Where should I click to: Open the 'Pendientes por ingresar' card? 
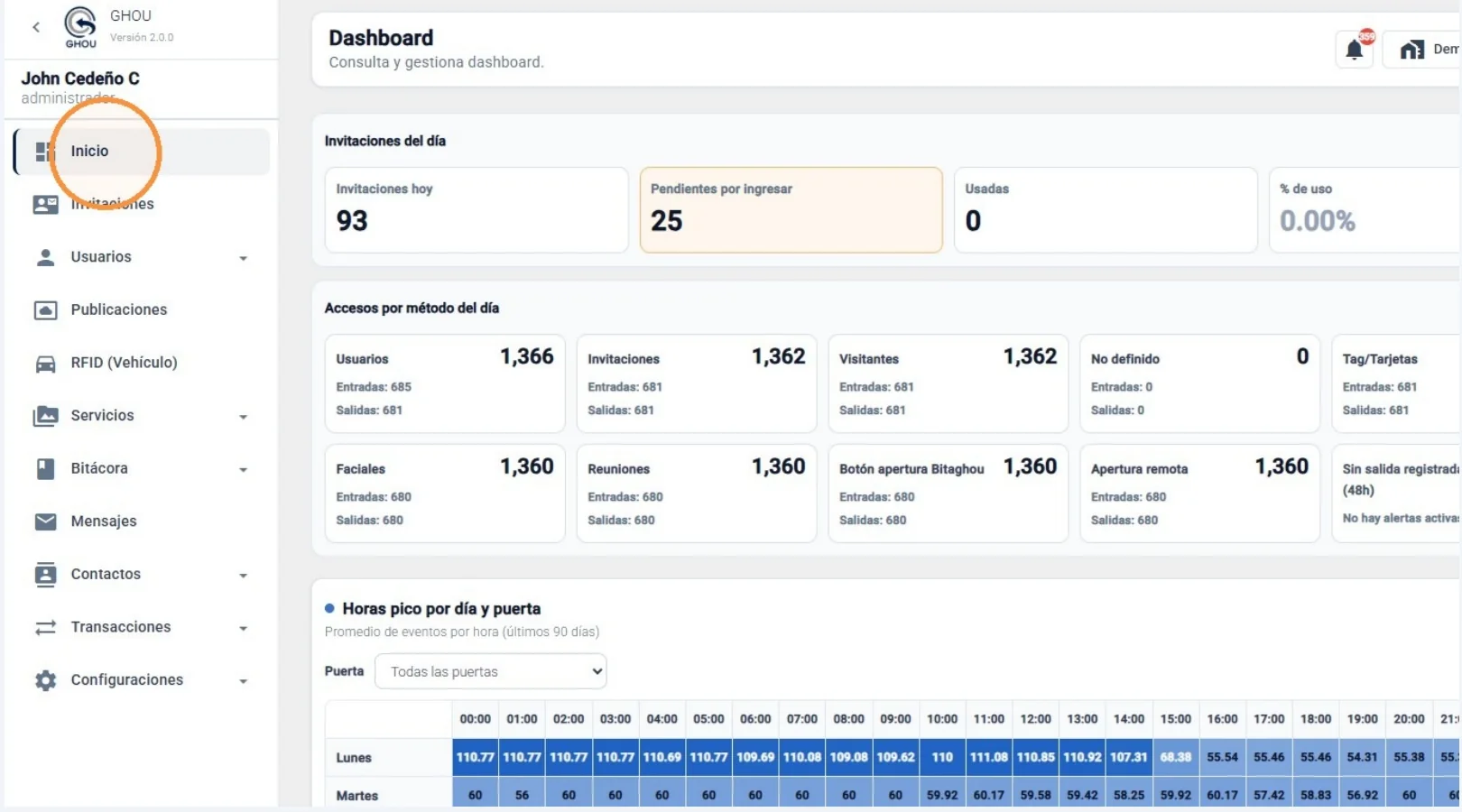click(x=791, y=209)
